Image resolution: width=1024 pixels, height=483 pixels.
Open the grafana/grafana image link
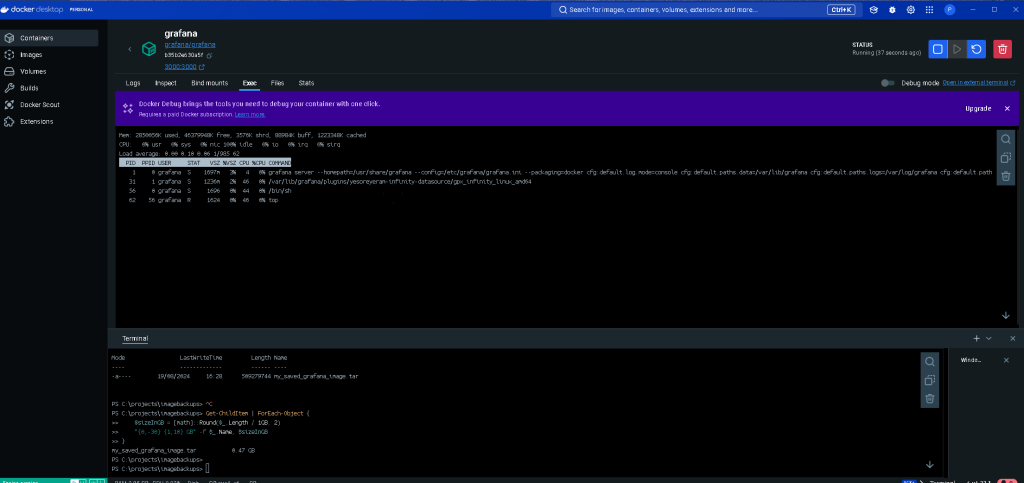(x=190, y=44)
